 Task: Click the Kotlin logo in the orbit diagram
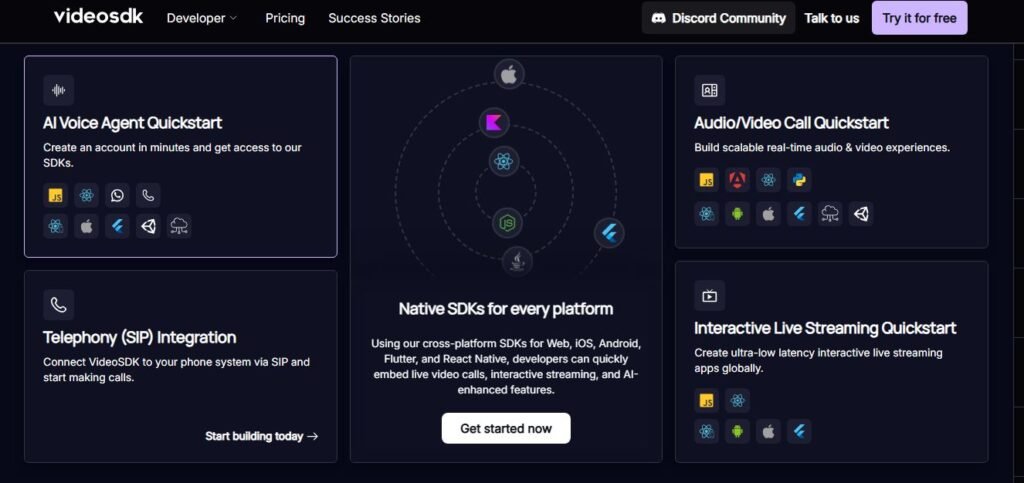point(493,123)
